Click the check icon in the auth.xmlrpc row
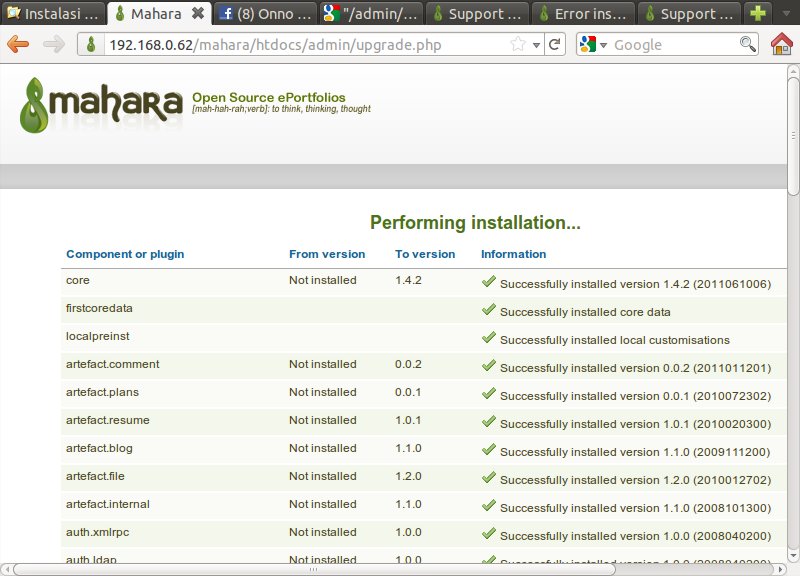 pos(489,534)
